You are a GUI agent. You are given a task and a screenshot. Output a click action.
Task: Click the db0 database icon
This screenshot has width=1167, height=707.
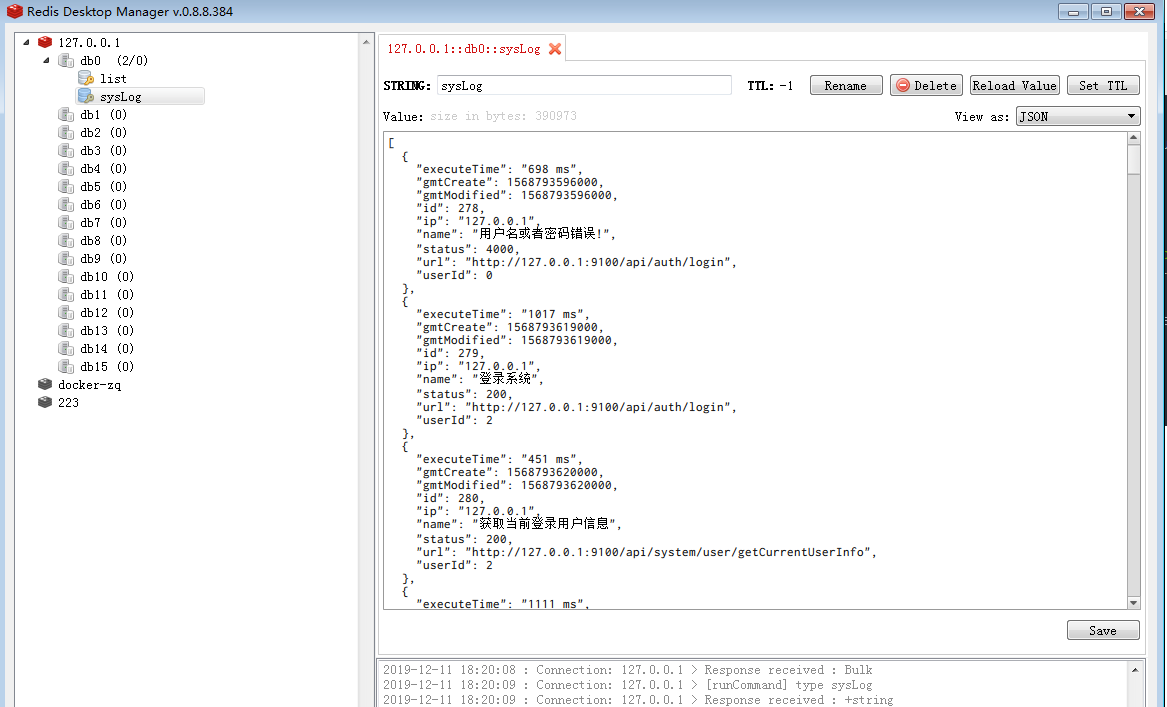66,60
